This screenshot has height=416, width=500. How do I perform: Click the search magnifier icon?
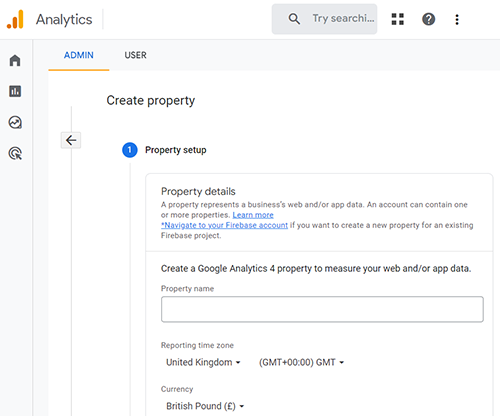tap(294, 19)
